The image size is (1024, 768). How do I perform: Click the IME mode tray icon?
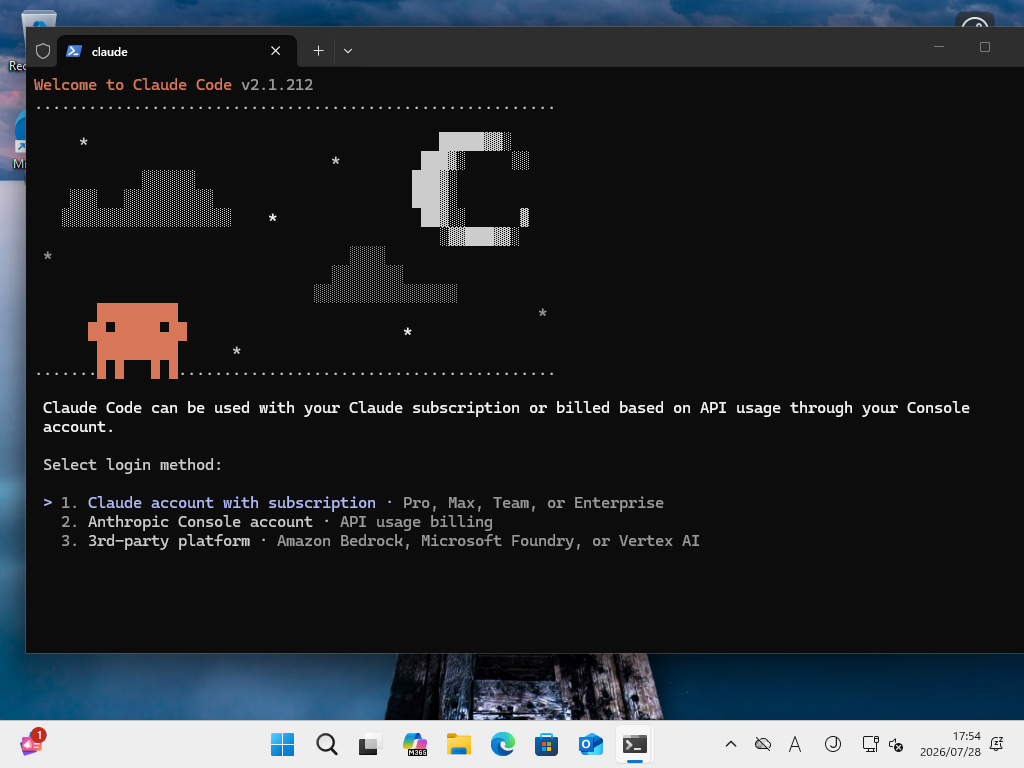tap(833, 744)
